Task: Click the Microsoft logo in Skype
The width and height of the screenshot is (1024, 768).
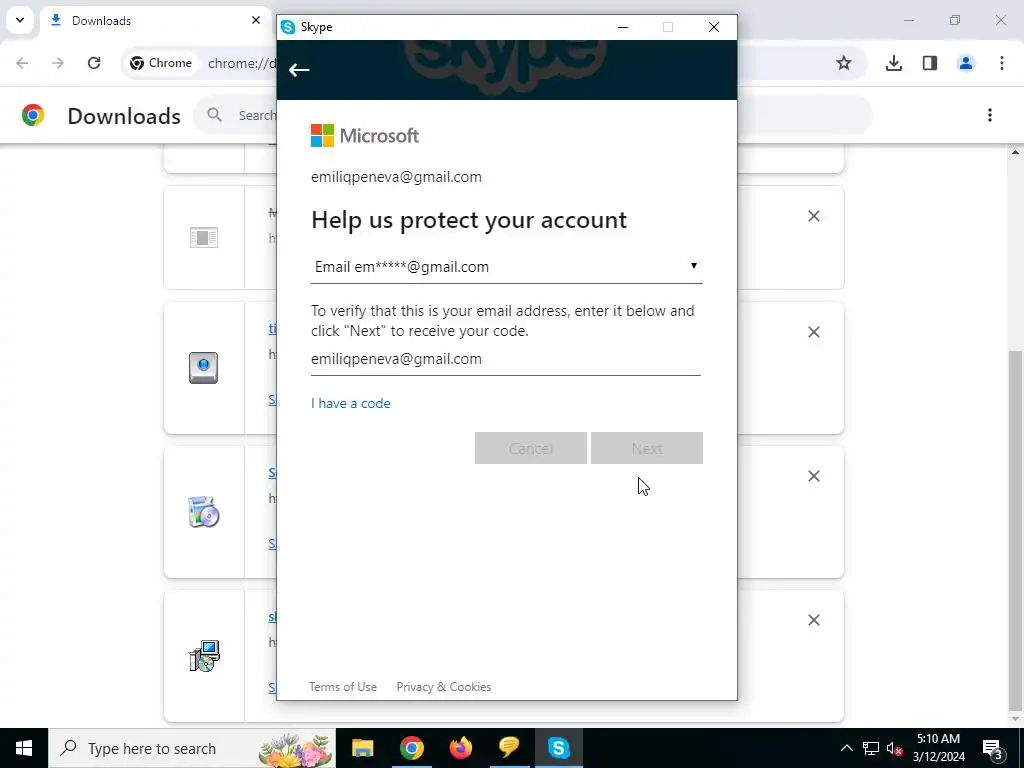Action: [x=364, y=136]
